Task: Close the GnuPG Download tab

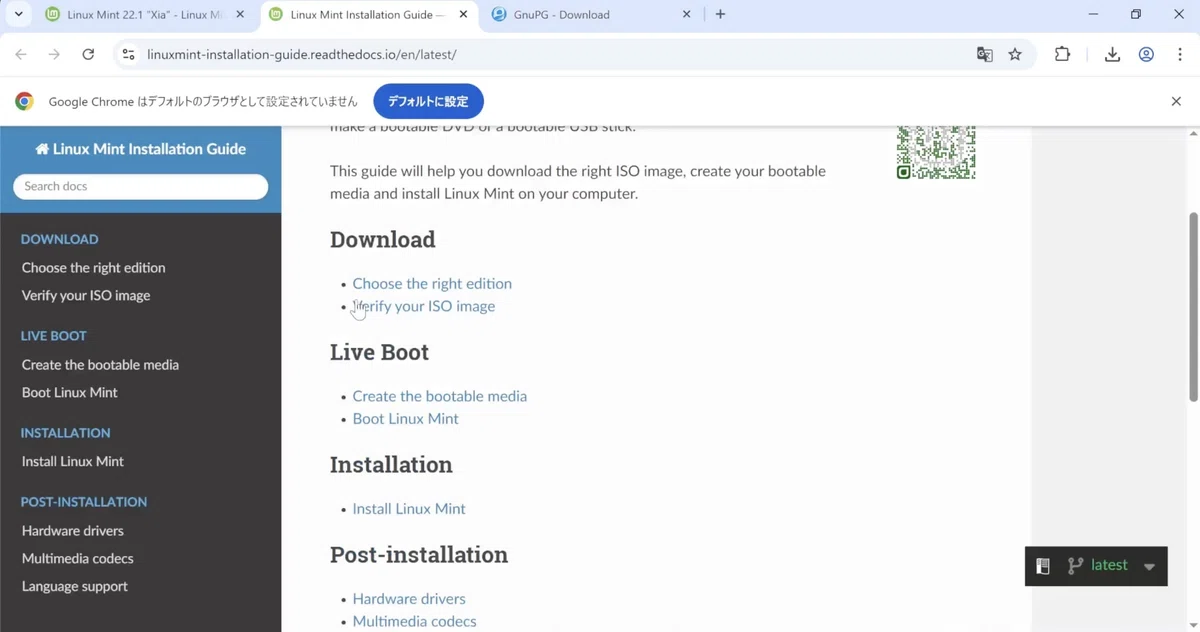Action: (686, 15)
